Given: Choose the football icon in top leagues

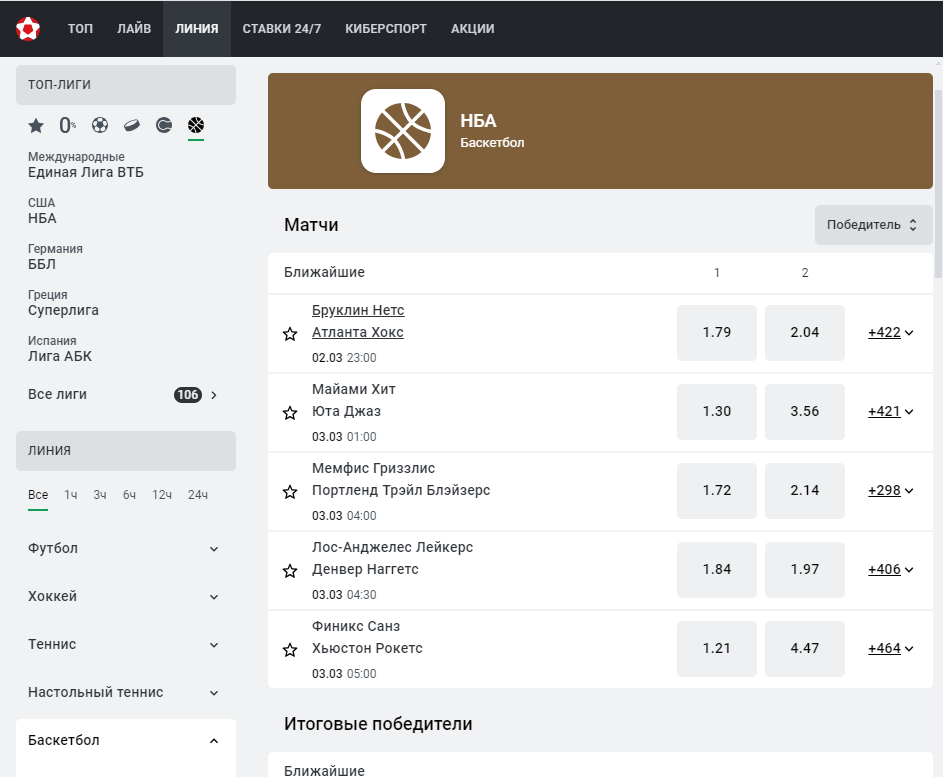Looking at the screenshot, I should (x=100, y=125).
